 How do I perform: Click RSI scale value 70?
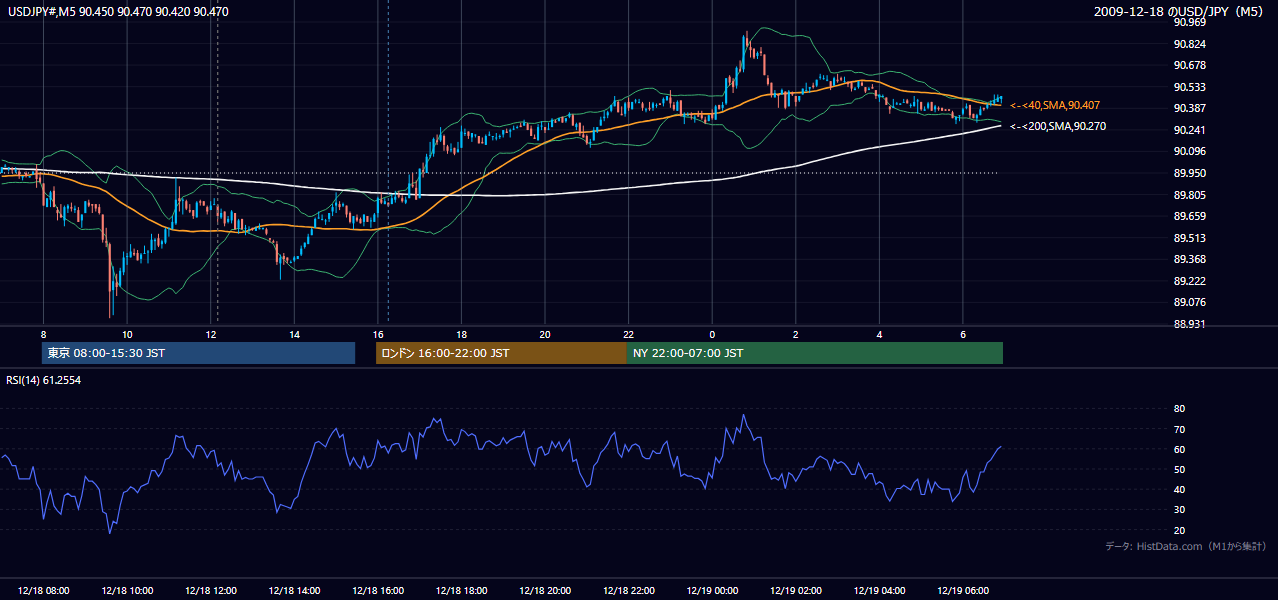point(1179,429)
